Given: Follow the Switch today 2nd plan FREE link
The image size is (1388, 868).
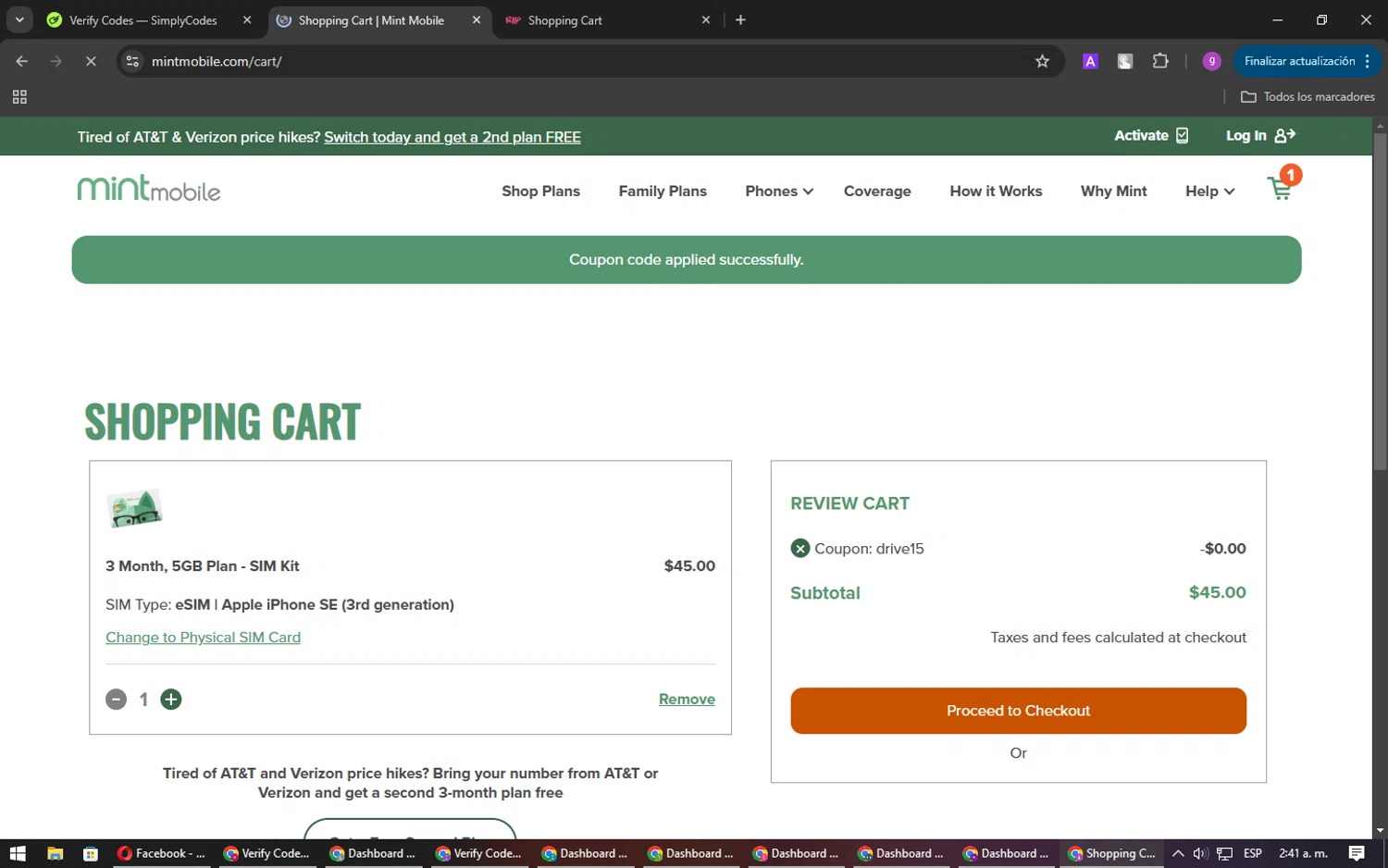Looking at the screenshot, I should (452, 137).
